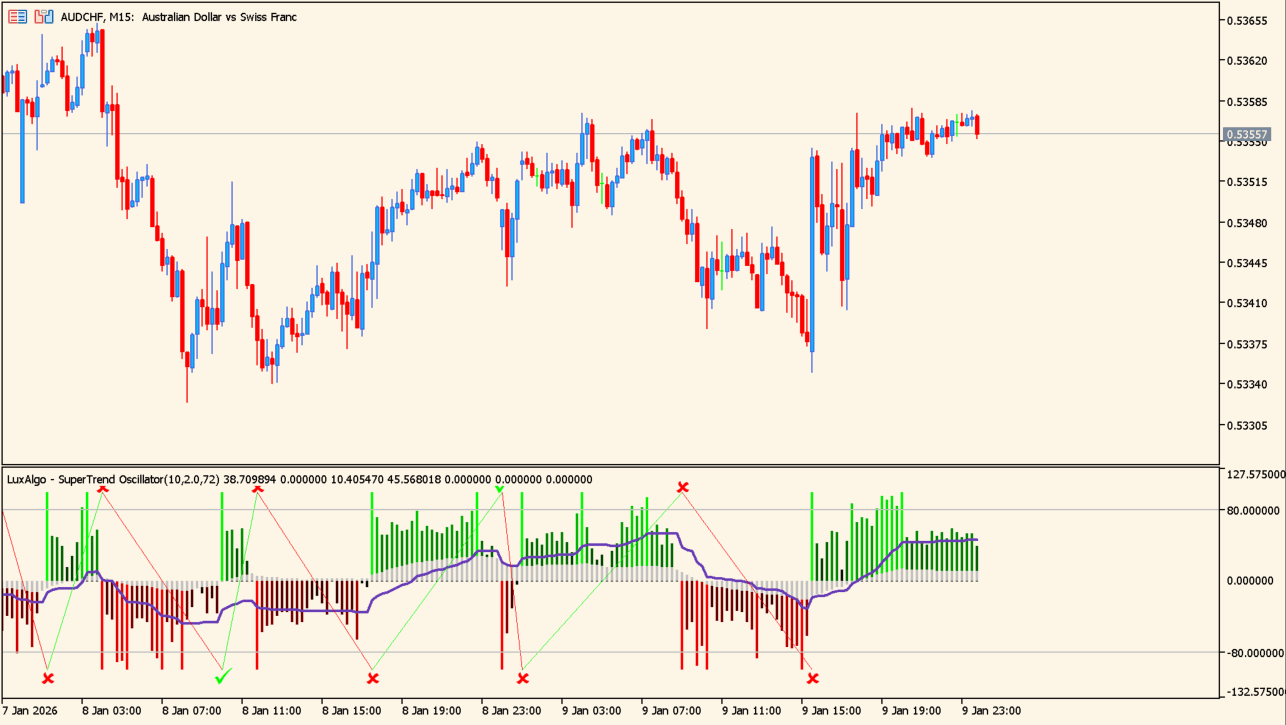Click the large green checkmark signal marker
The height and width of the screenshot is (725, 1286).
[x=223, y=677]
